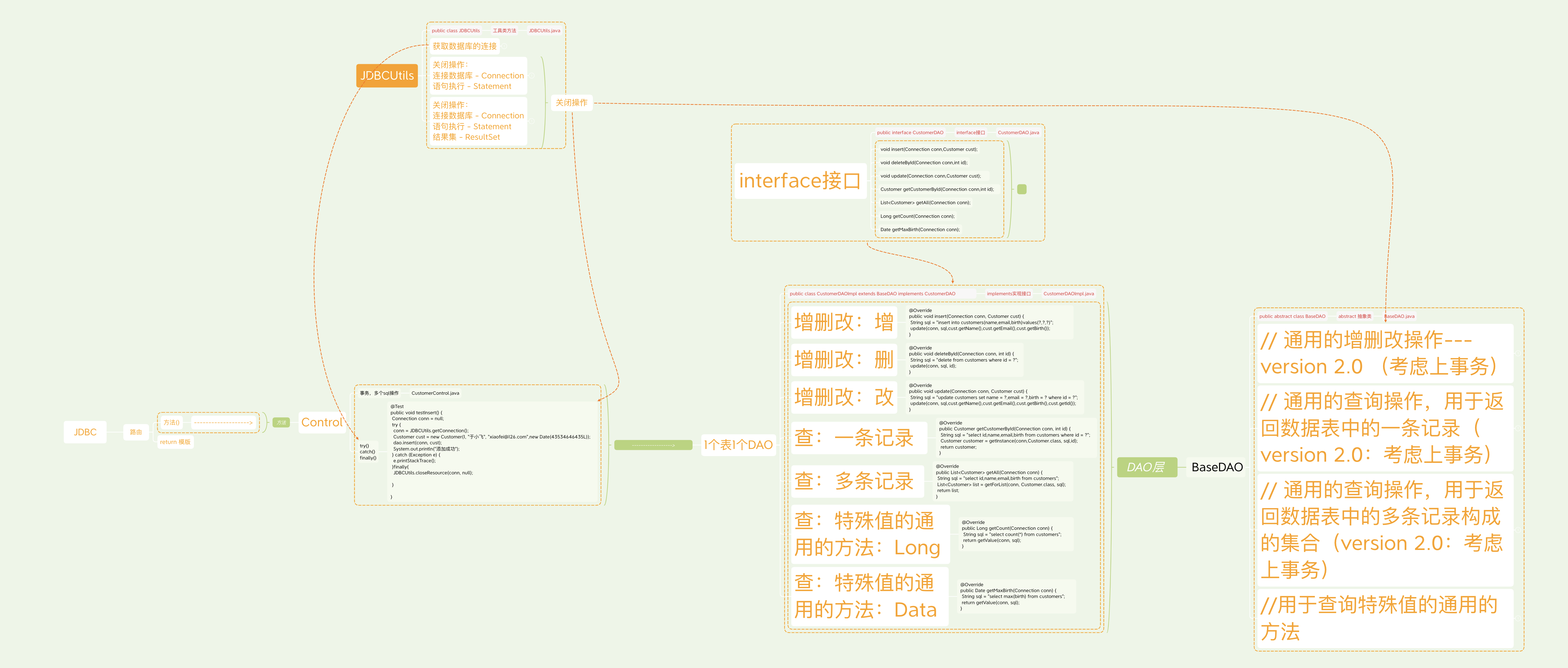Select the void deleteById interface method node
Image resolution: width=1568 pixels, height=668 pixels.
click(923, 163)
